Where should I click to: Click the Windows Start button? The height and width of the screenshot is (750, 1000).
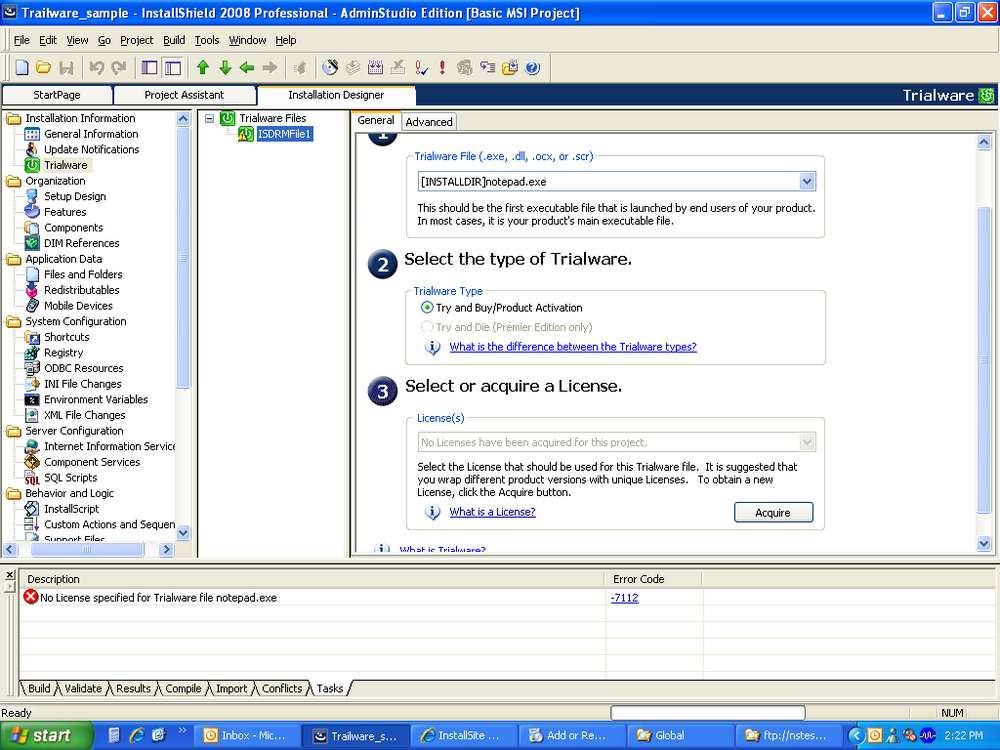(40, 736)
